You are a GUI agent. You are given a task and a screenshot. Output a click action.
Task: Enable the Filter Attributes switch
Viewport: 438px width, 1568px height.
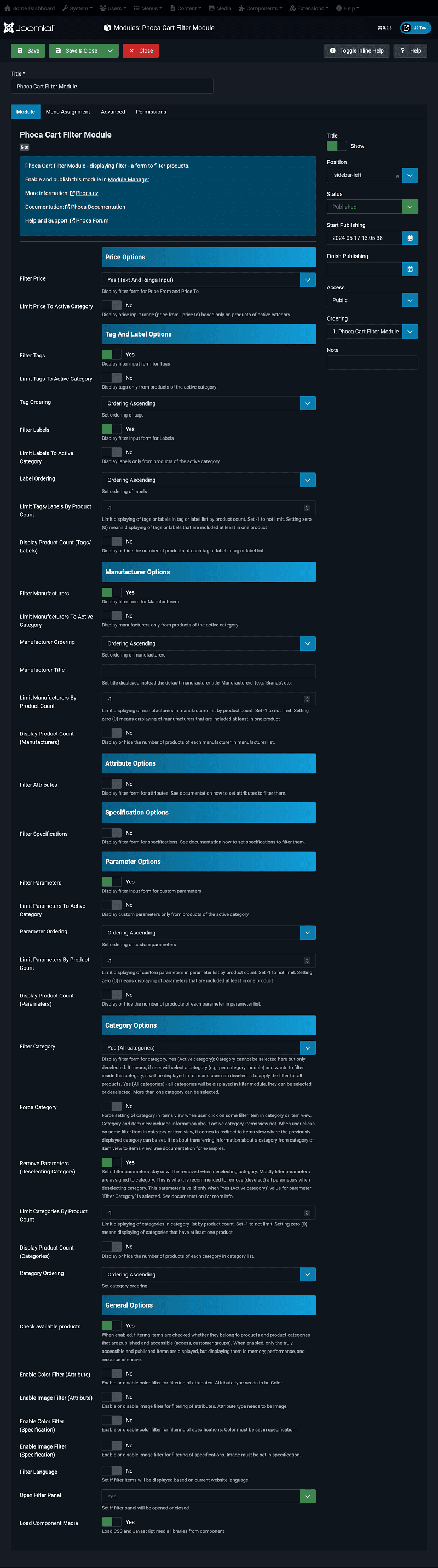click(111, 784)
